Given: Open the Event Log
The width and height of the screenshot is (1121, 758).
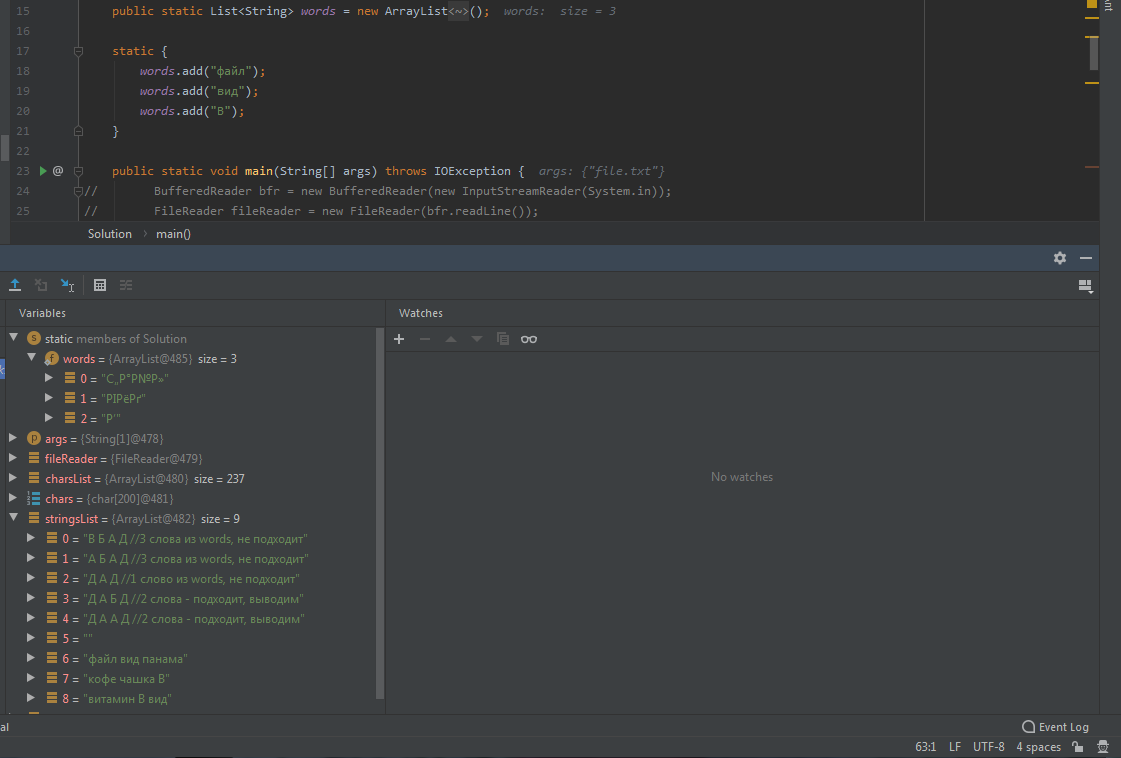Looking at the screenshot, I should [1055, 727].
